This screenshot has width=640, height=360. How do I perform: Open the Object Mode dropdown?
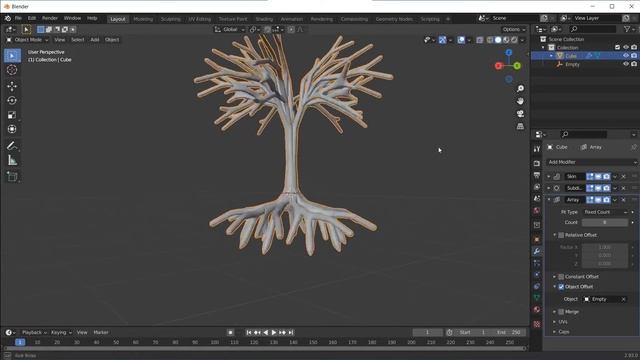coord(27,40)
